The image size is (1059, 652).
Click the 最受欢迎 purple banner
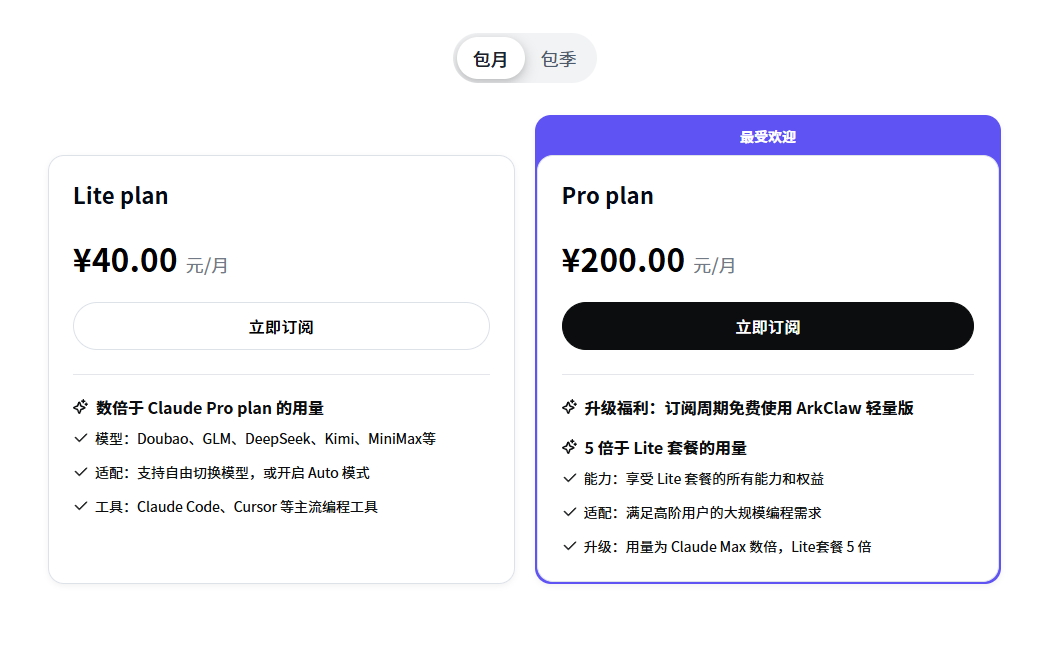[767, 137]
